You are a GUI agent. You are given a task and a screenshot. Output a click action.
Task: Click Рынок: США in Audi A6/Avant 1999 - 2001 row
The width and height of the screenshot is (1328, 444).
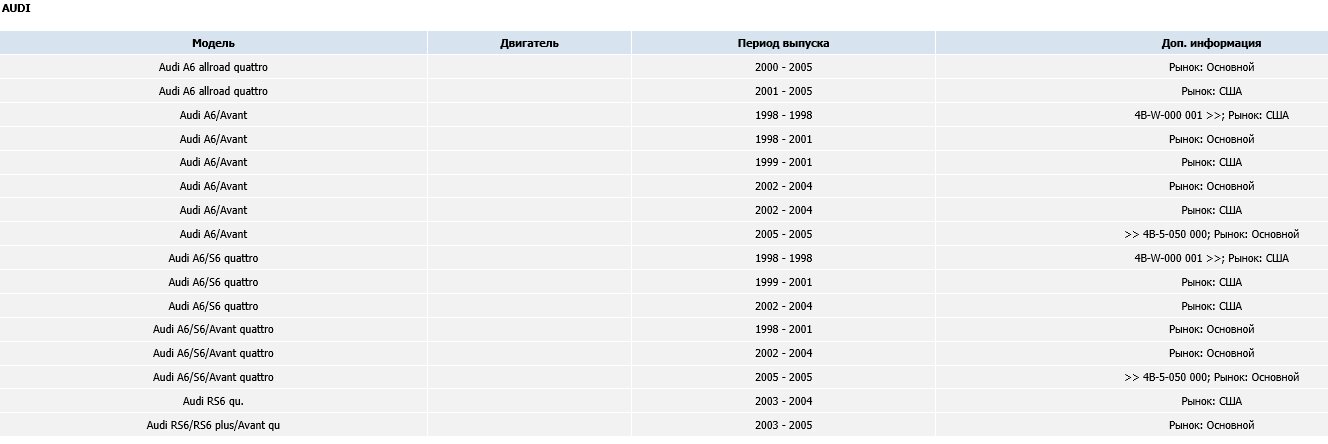click(1211, 162)
